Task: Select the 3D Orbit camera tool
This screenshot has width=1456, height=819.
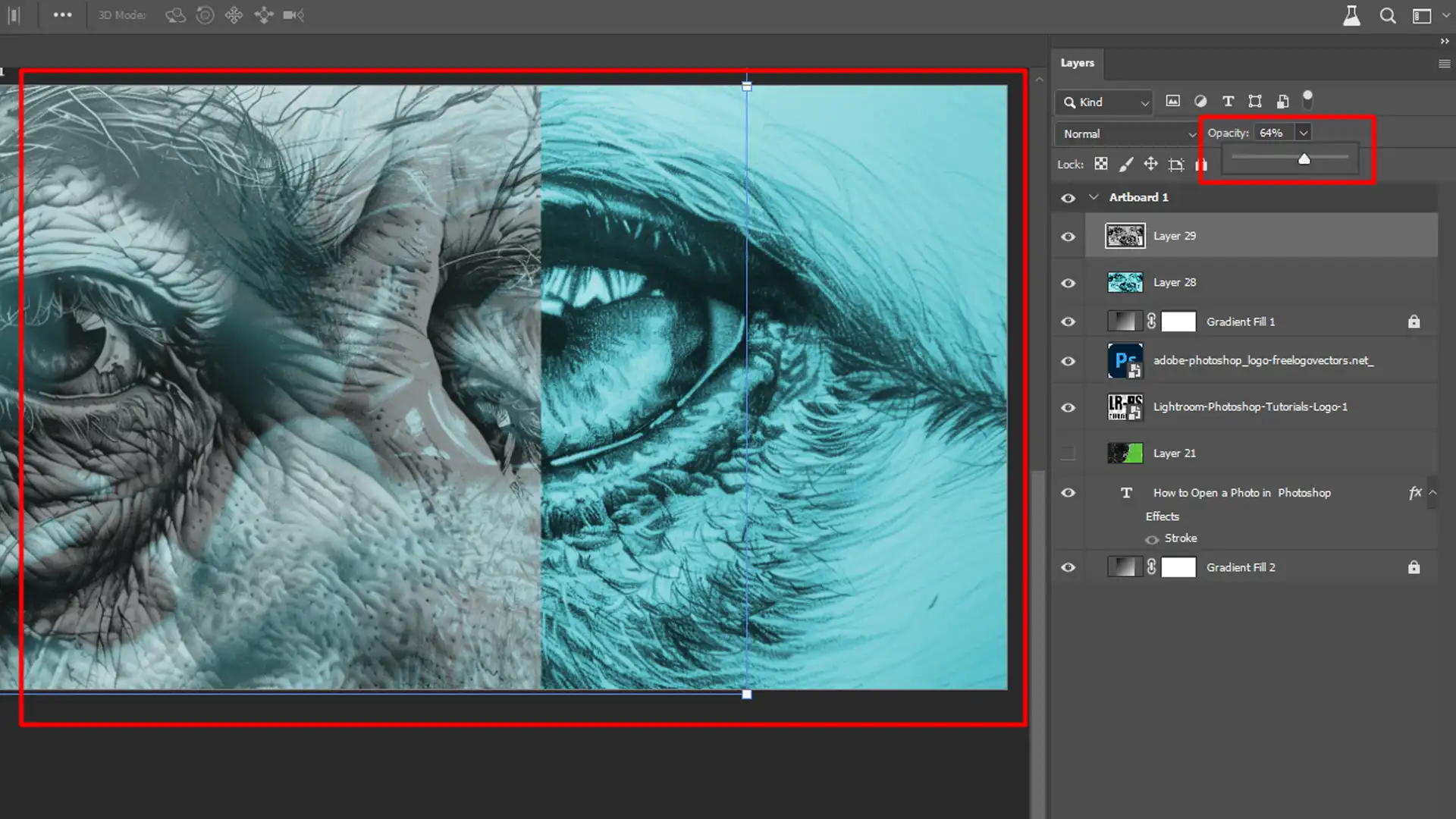Action: pyautogui.click(x=175, y=15)
